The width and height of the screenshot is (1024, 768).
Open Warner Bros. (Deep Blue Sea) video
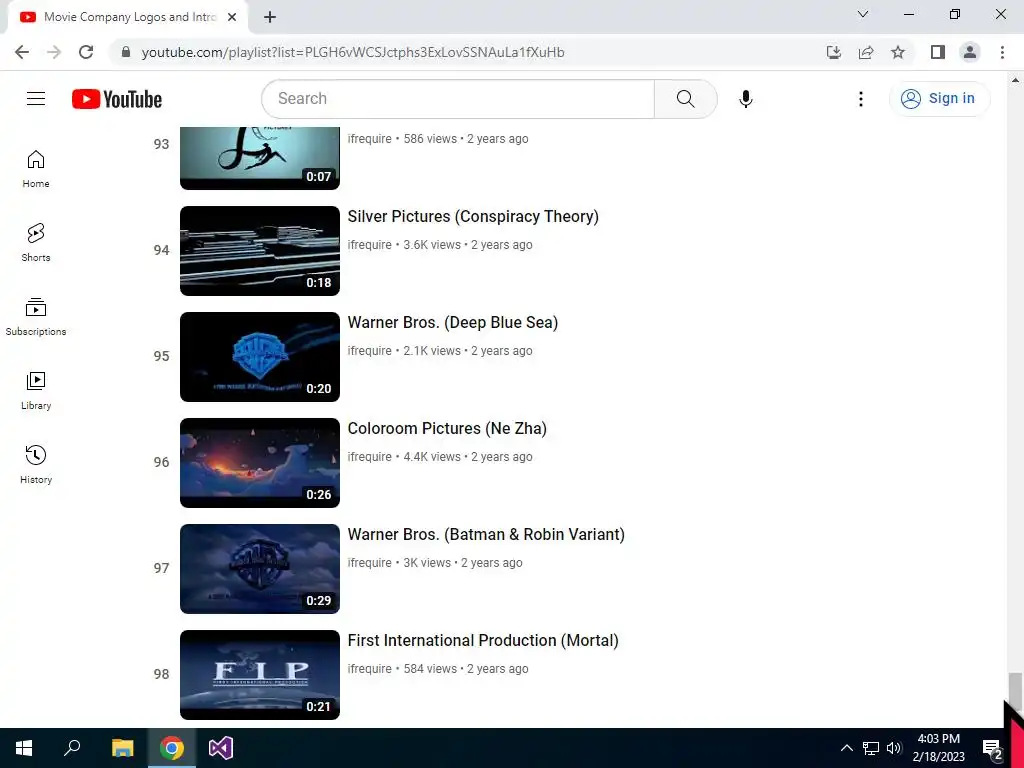click(453, 323)
